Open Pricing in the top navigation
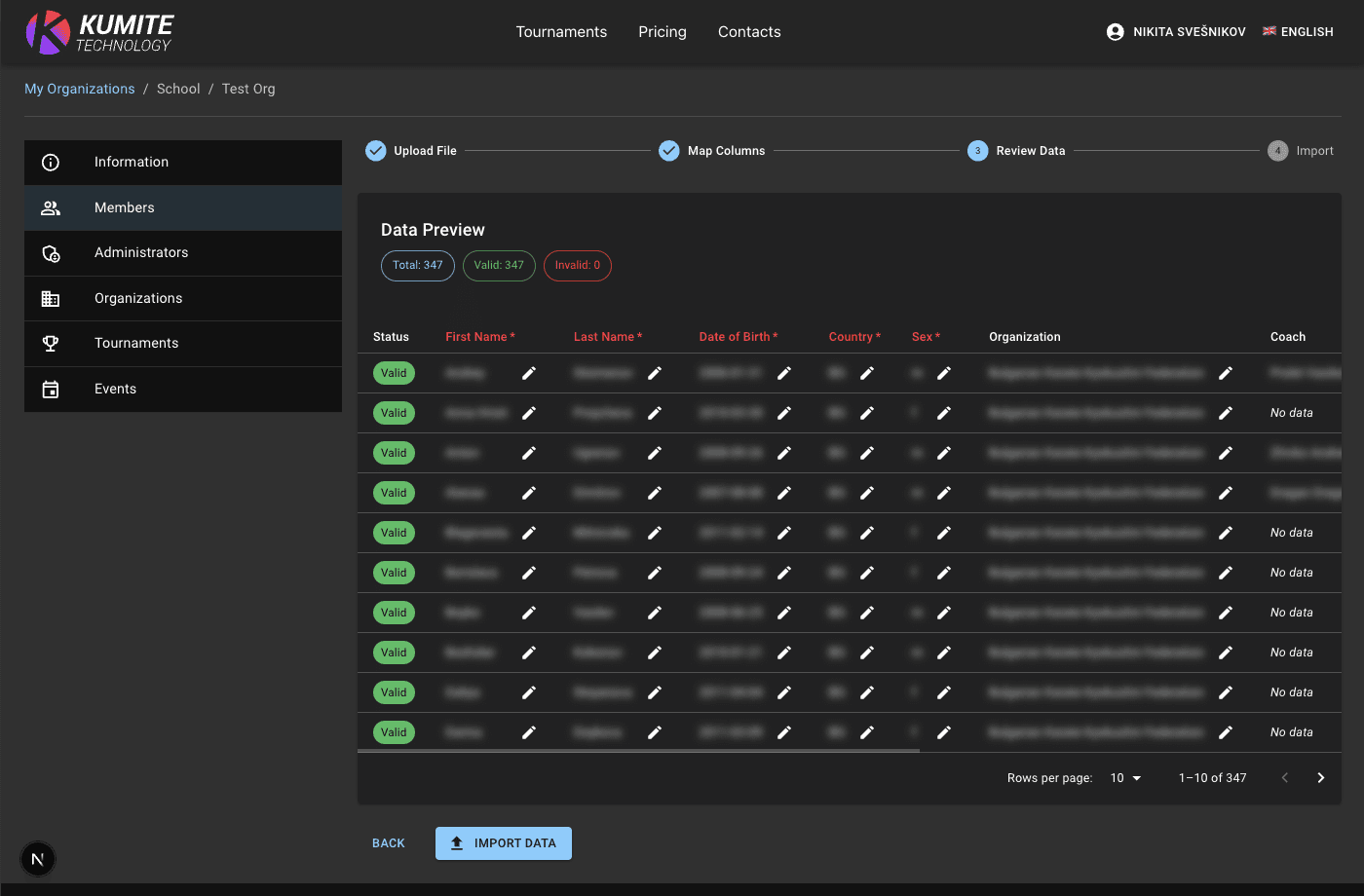This screenshot has height=896, width=1364. (663, 32)
